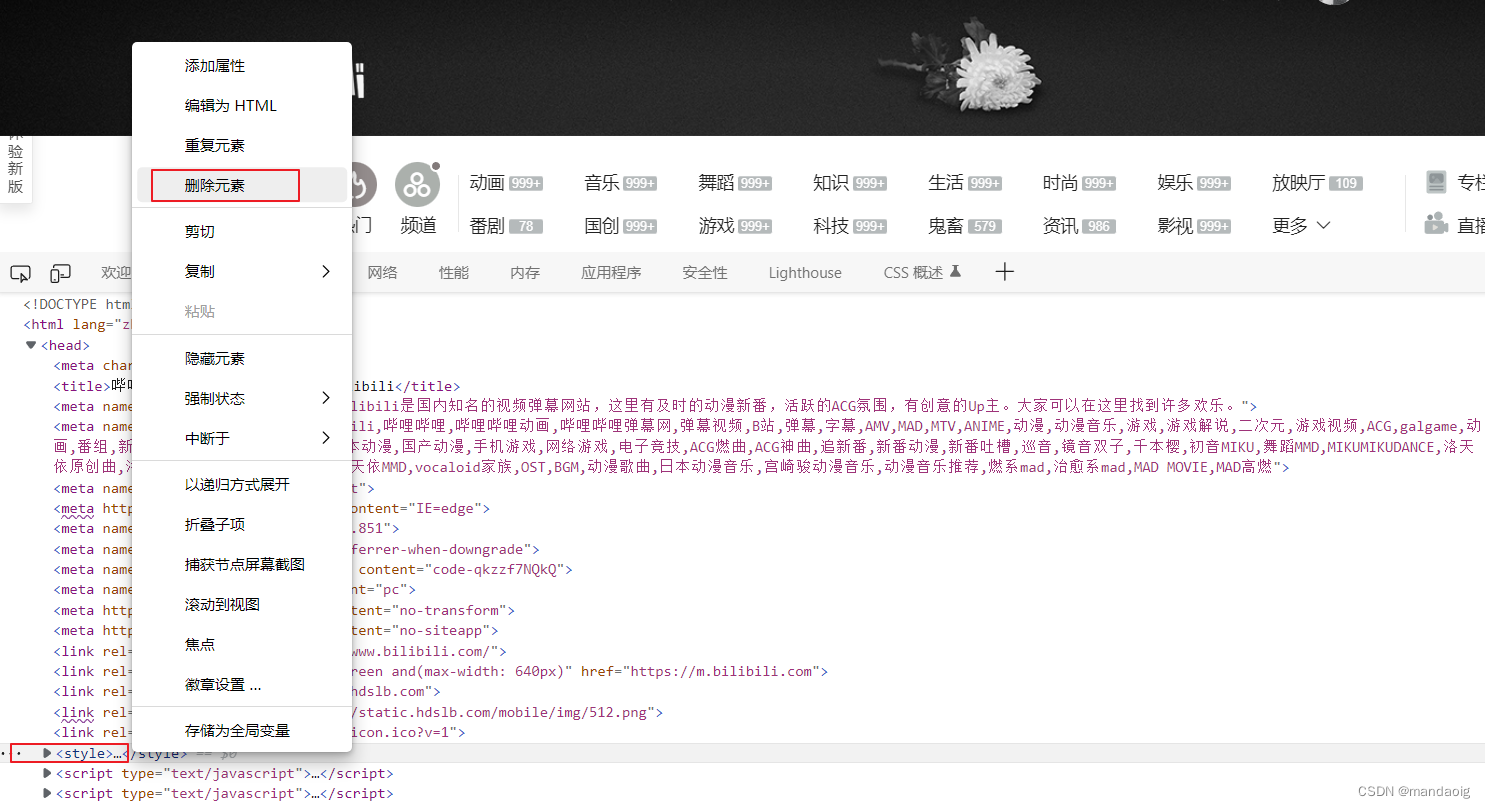Switch to the 网络 DevTools tab

tap(382, 272)
